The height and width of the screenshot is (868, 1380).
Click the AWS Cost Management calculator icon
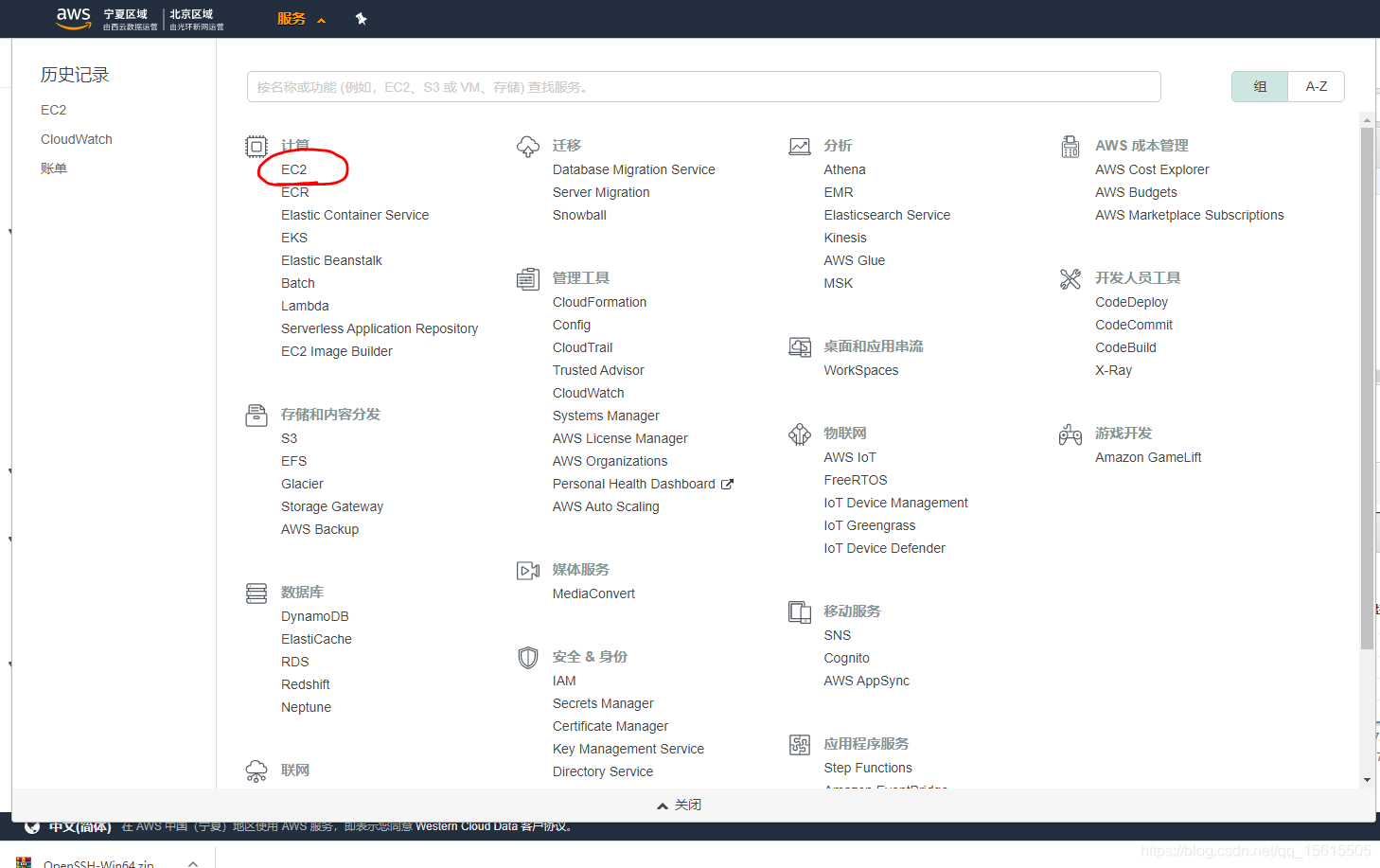[1070, 147]
